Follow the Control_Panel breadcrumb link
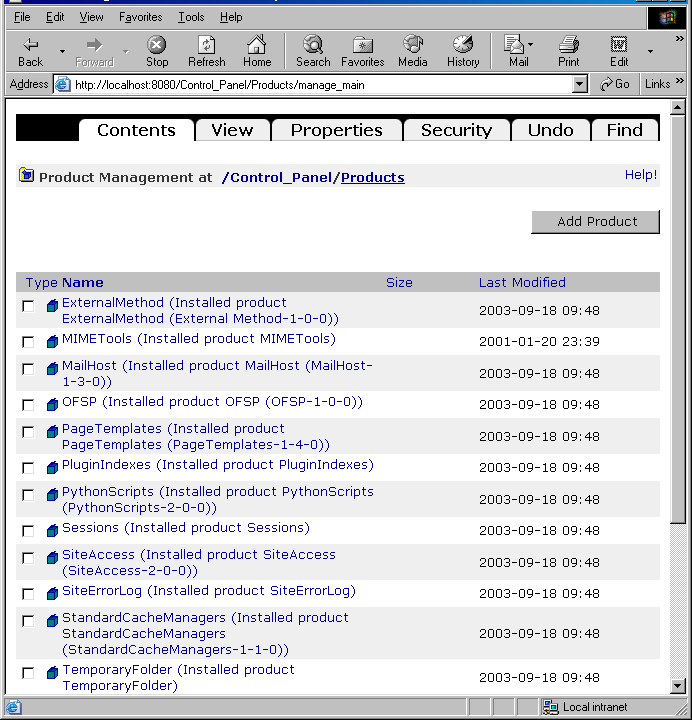Viewport: 692px width, 720px height. (x=280, y=177)
